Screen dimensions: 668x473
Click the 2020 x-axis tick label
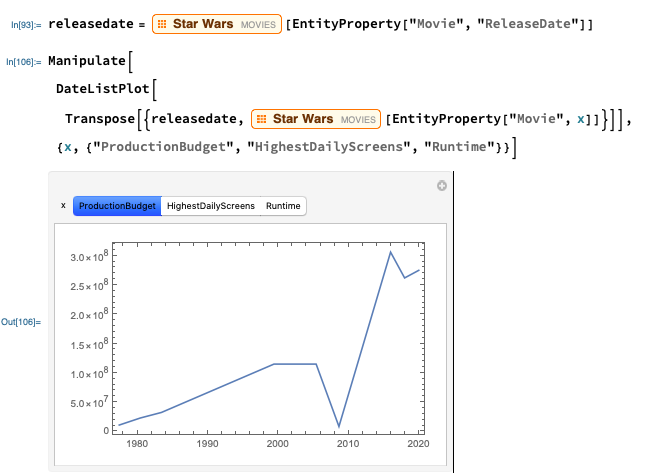418,444
